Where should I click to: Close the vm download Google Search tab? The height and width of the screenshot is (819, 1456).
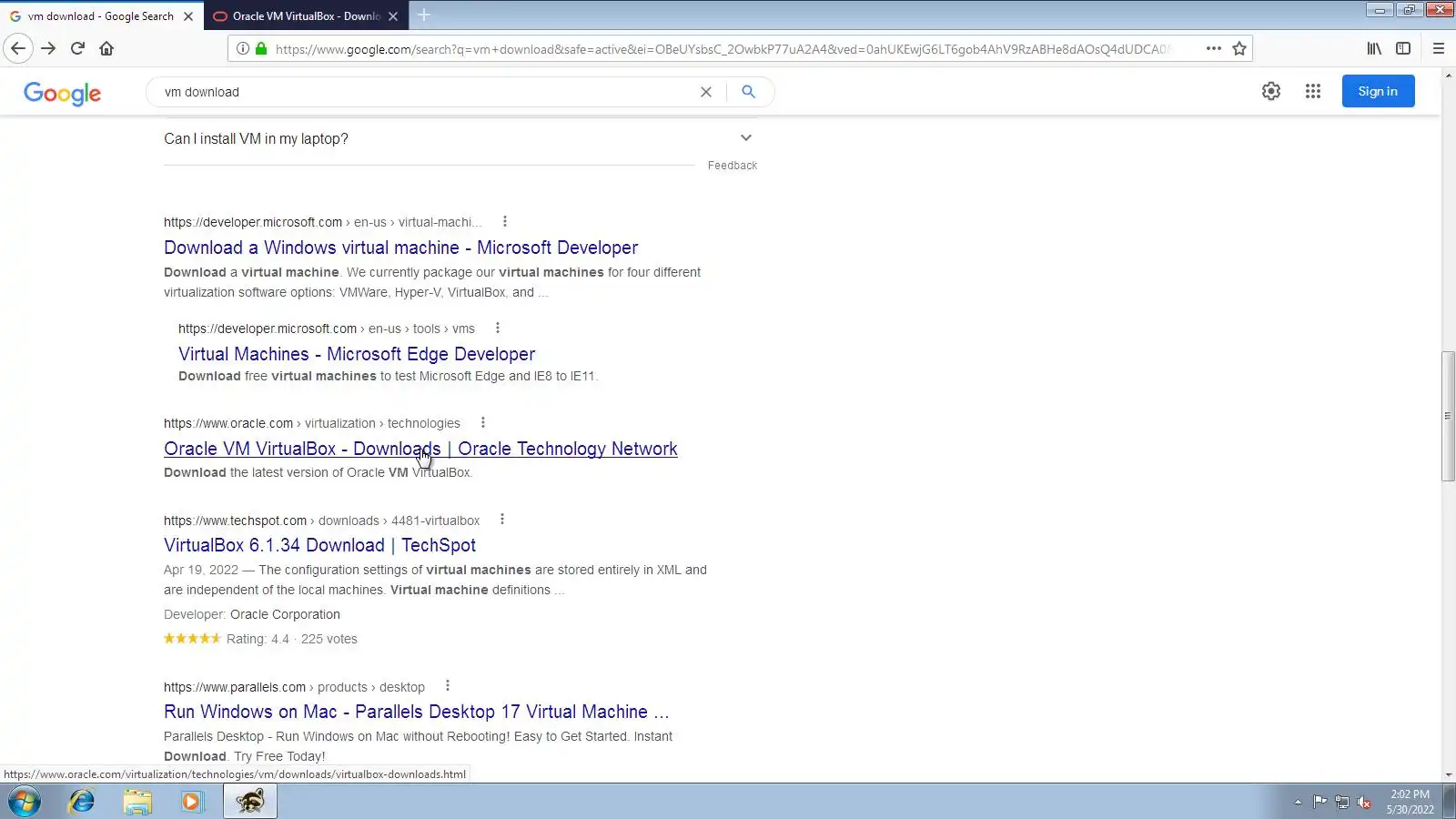pos(188,16)
